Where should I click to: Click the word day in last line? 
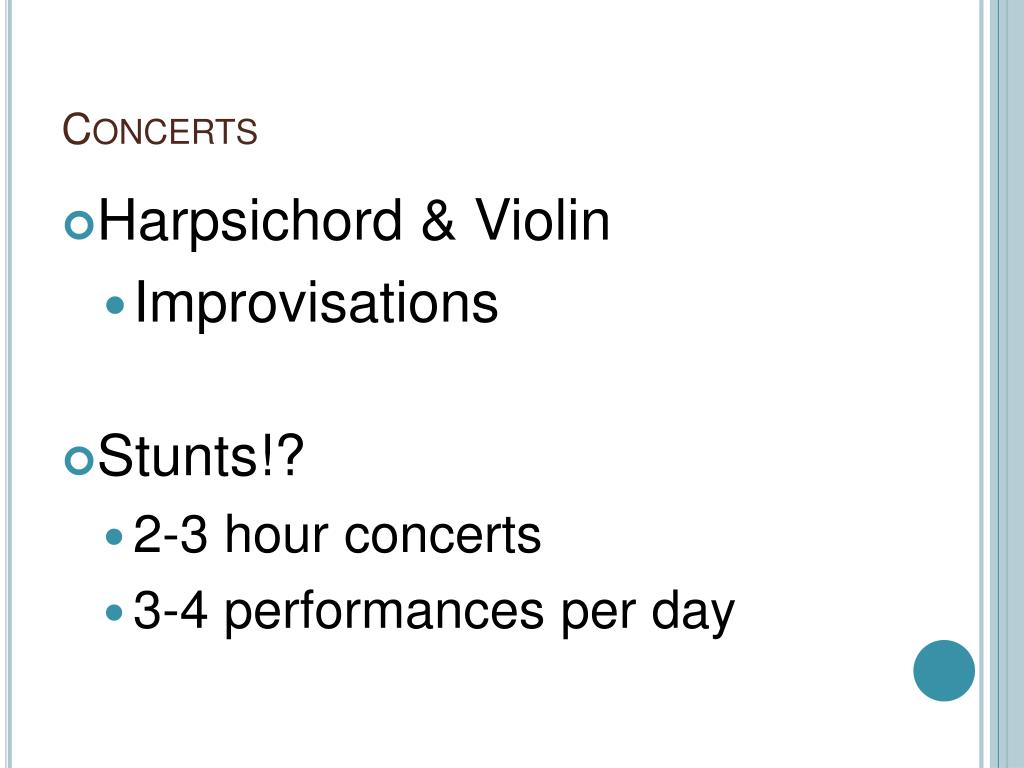coord(693,614)
